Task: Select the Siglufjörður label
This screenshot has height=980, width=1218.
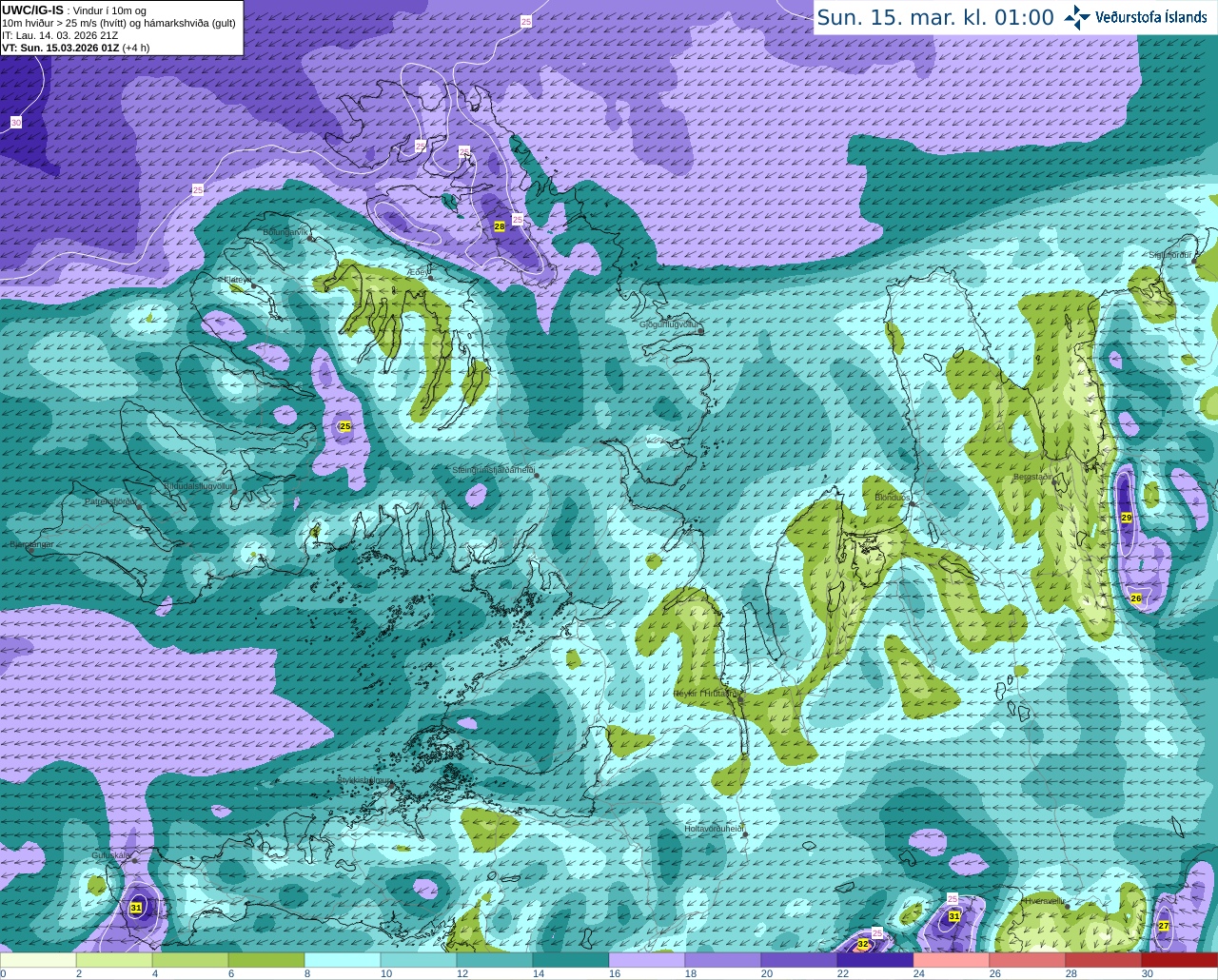Action: tap(1170, 255)
